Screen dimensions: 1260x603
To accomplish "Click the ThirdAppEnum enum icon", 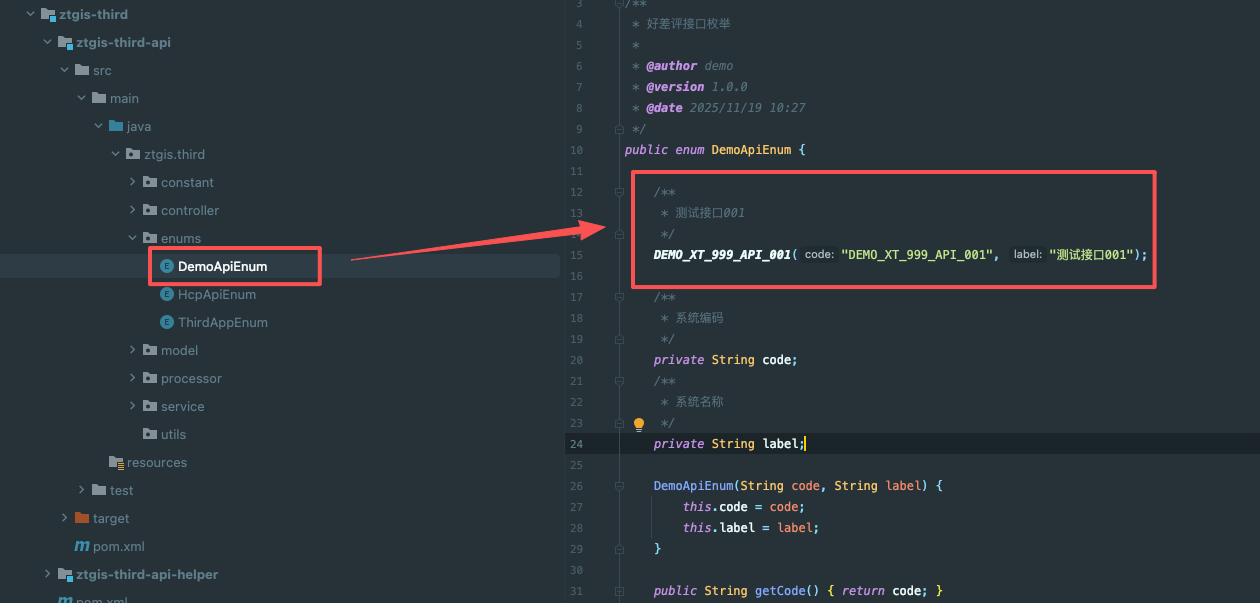I will click(x=167, y=323).
